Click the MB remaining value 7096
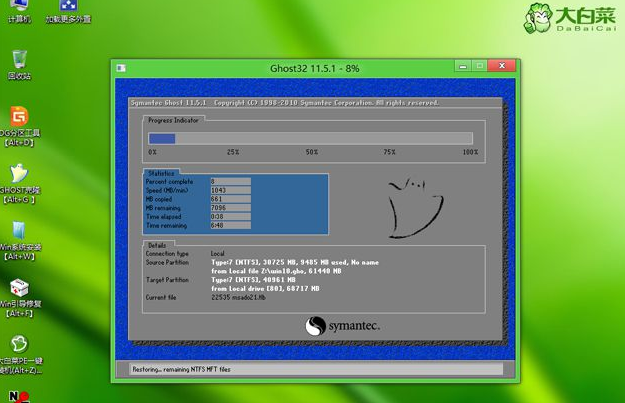The height and width of the screenshot is (403, 625). (x=230, y=208)
